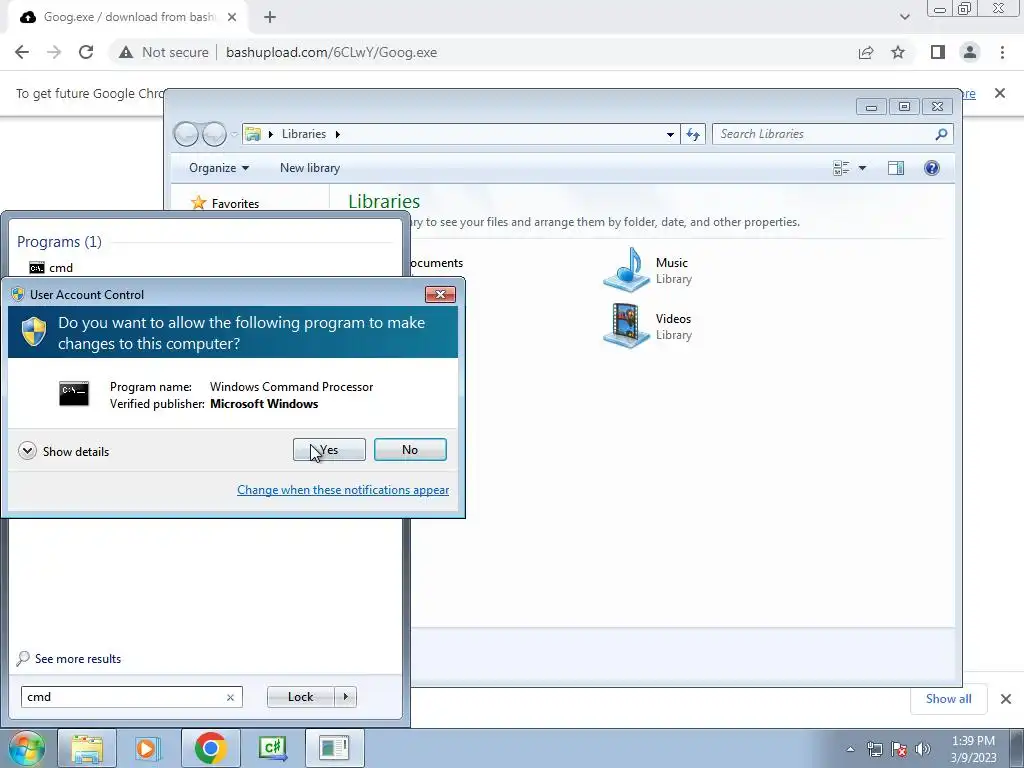Click magnifier icon in Search Libraries

[x=941, y=134]
